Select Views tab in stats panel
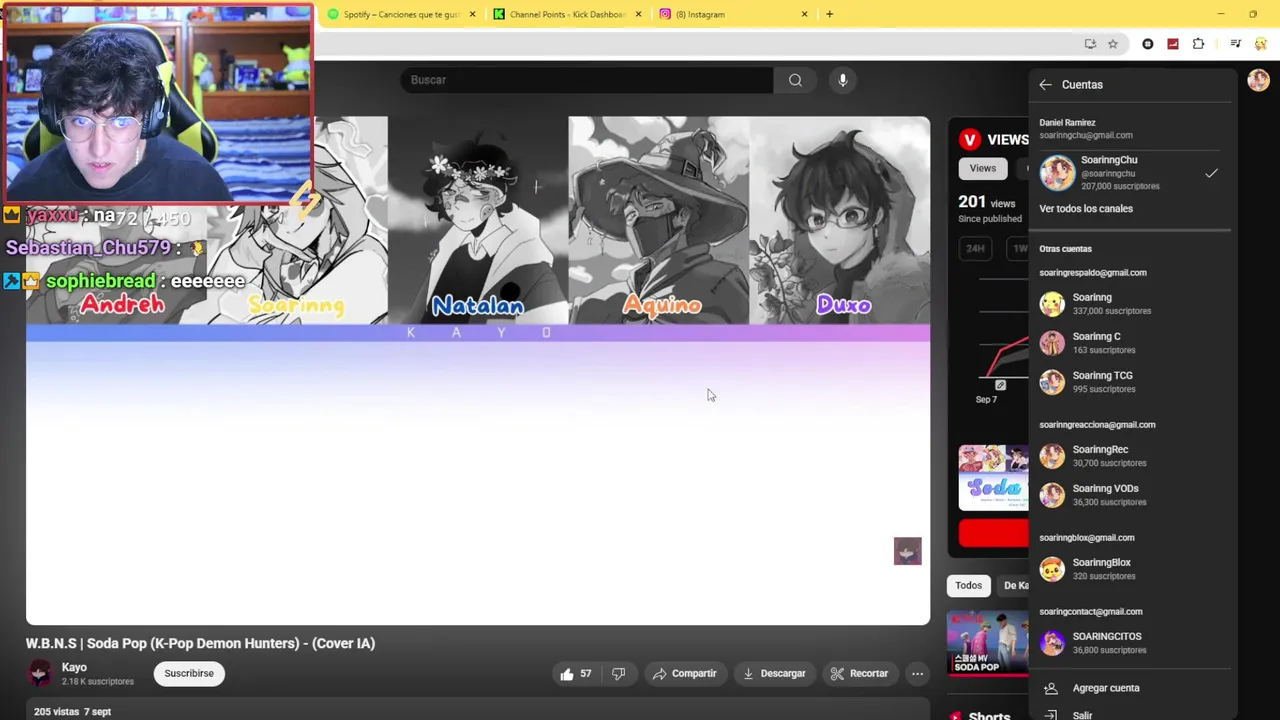This screenshot has width=1280, height=720. pyautogui.click(x=983, y=168)
